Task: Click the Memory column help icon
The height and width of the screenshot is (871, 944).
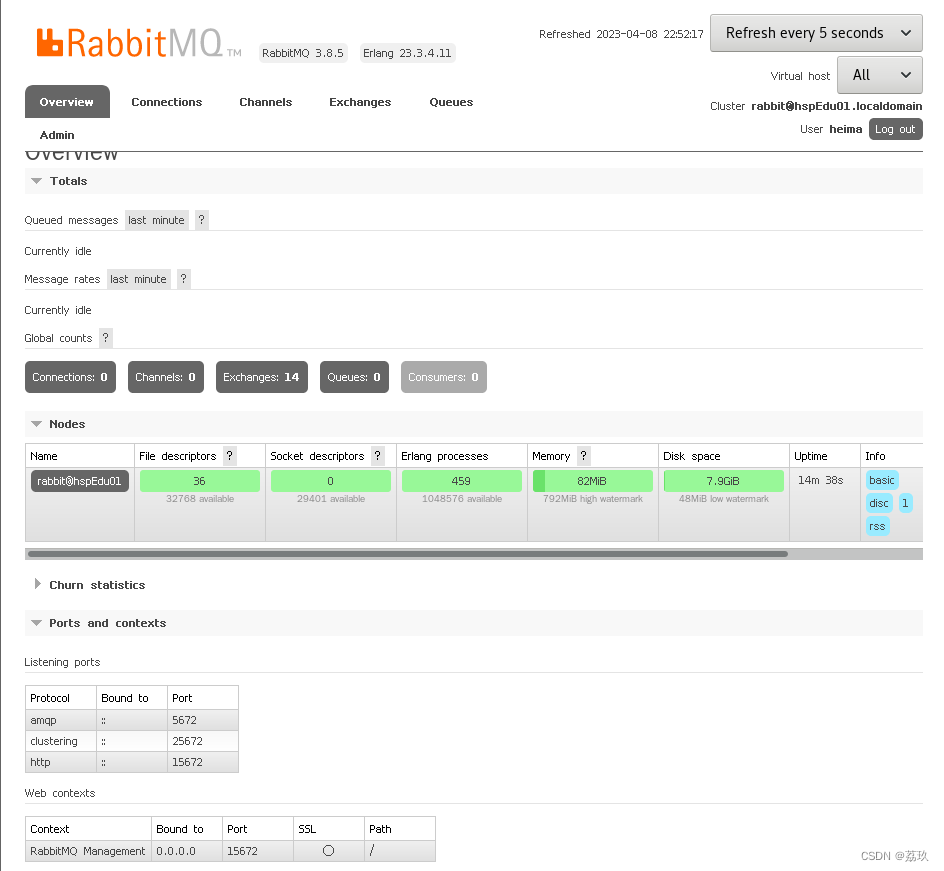Action: [x=583, y=455]
